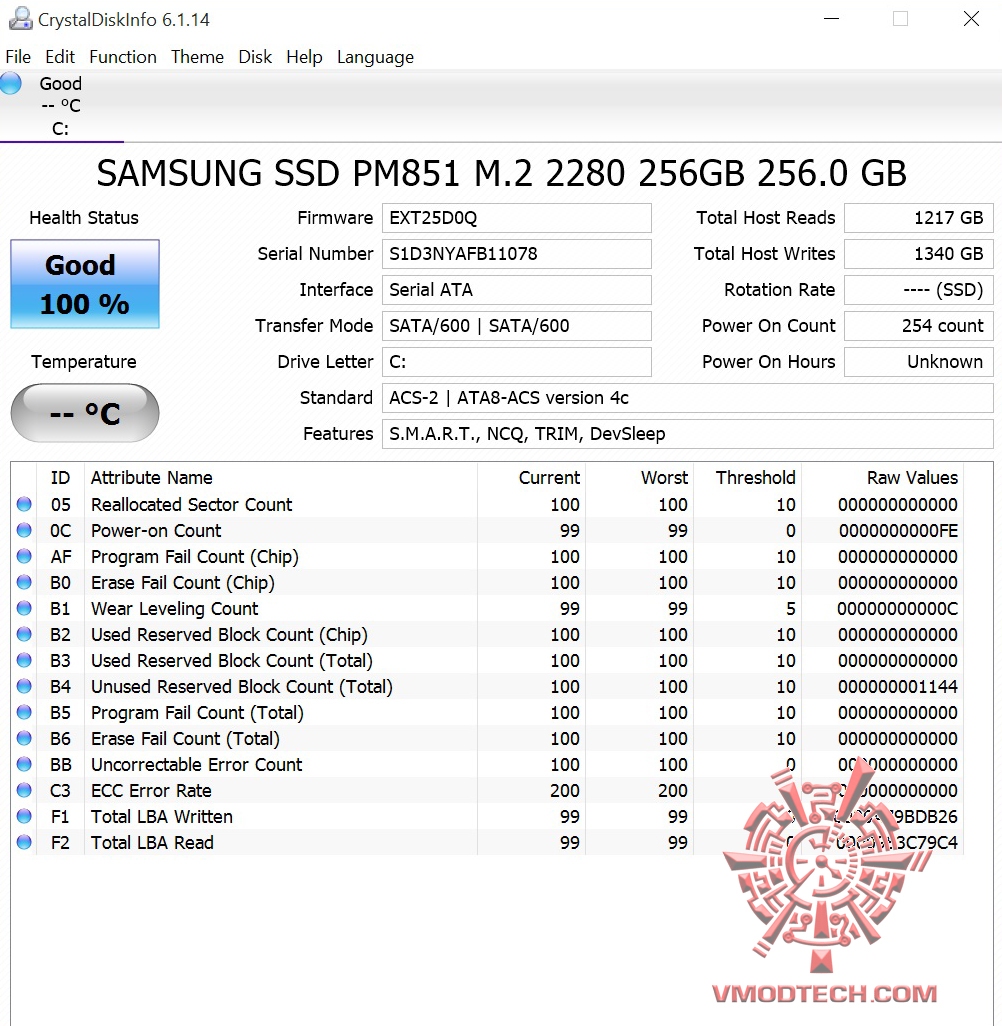Select the Total LBA Read attribute name

(152, 843)
